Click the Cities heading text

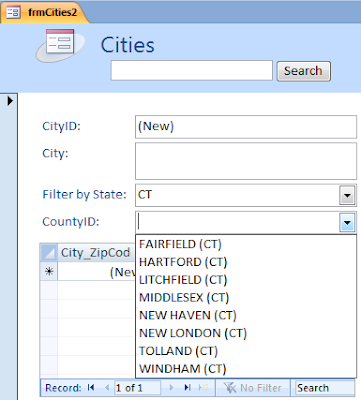pos(128,45)
